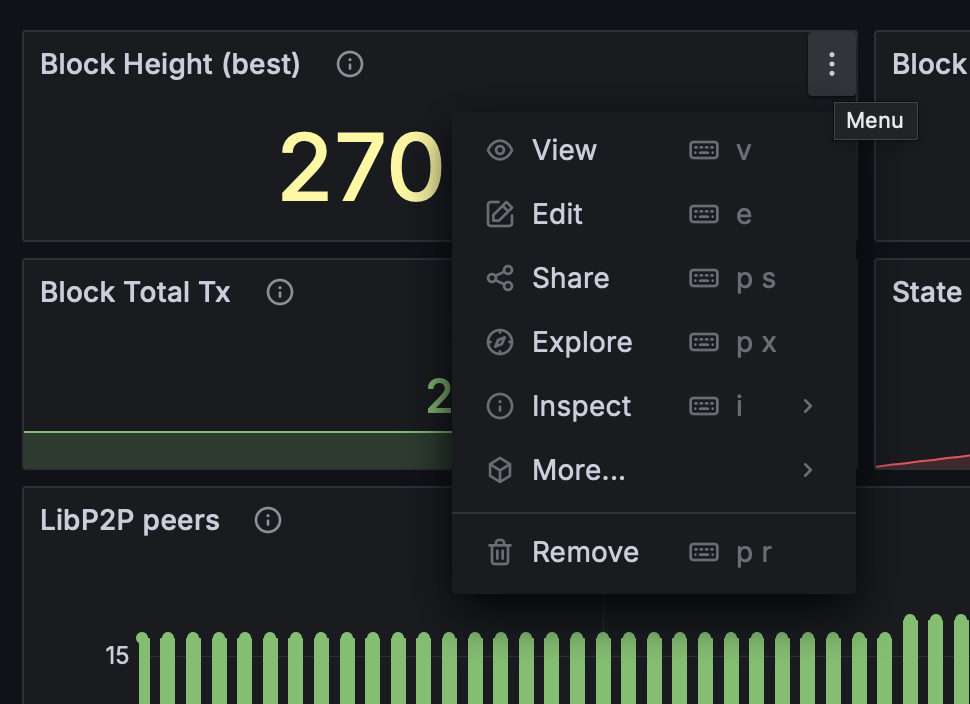Expand the More... submenu arrow
The height and width of the screenshot is (704, 970).
807,470
